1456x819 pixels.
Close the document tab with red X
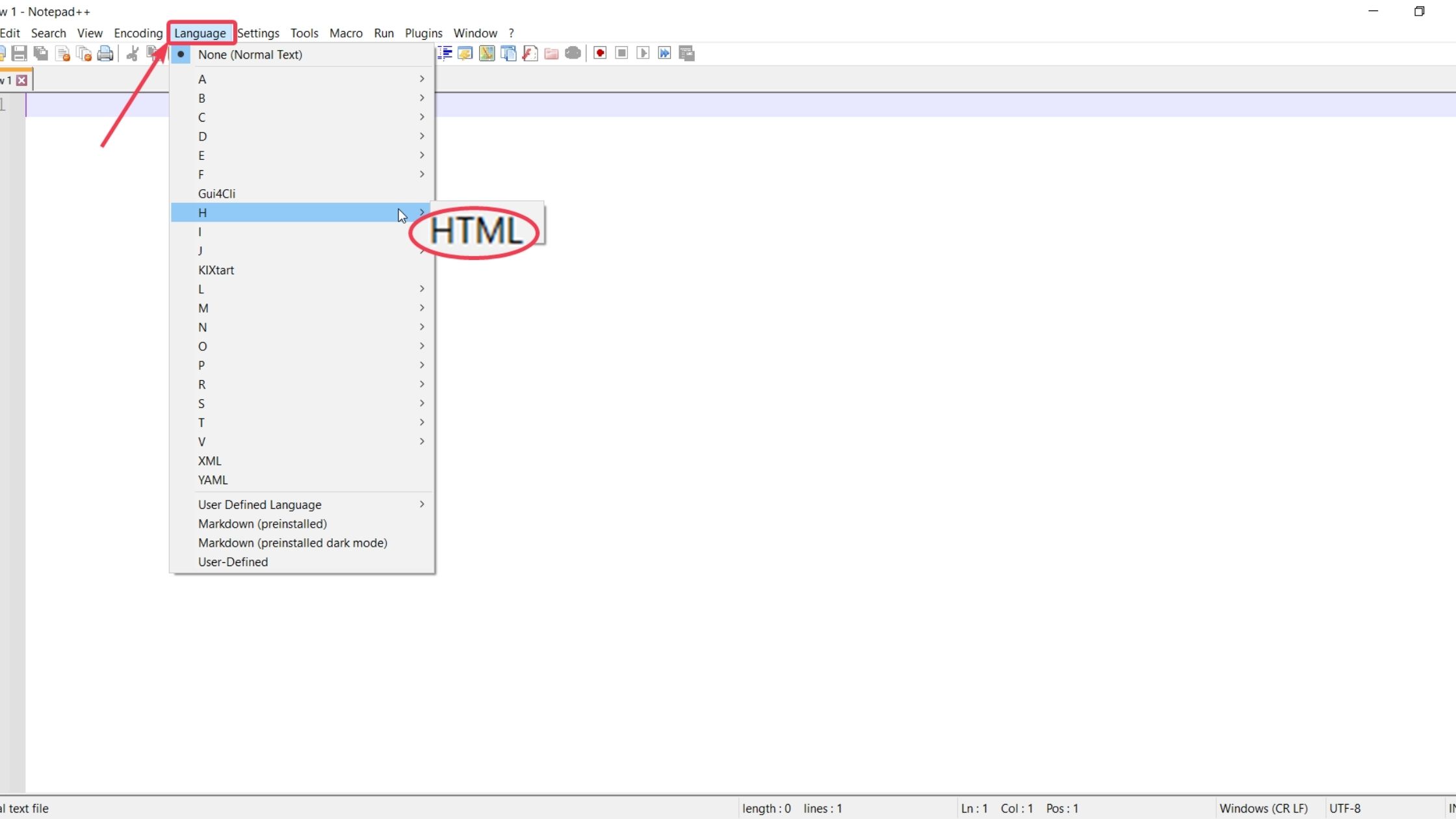[x=22, y=80]
